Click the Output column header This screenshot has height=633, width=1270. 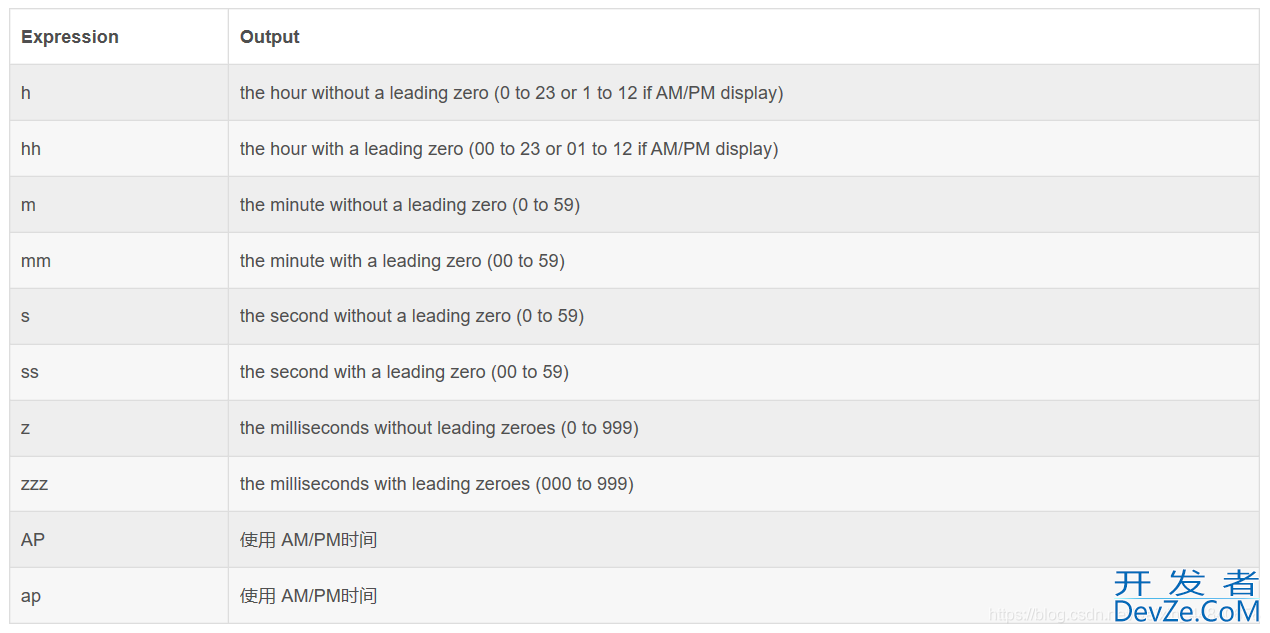743,37
